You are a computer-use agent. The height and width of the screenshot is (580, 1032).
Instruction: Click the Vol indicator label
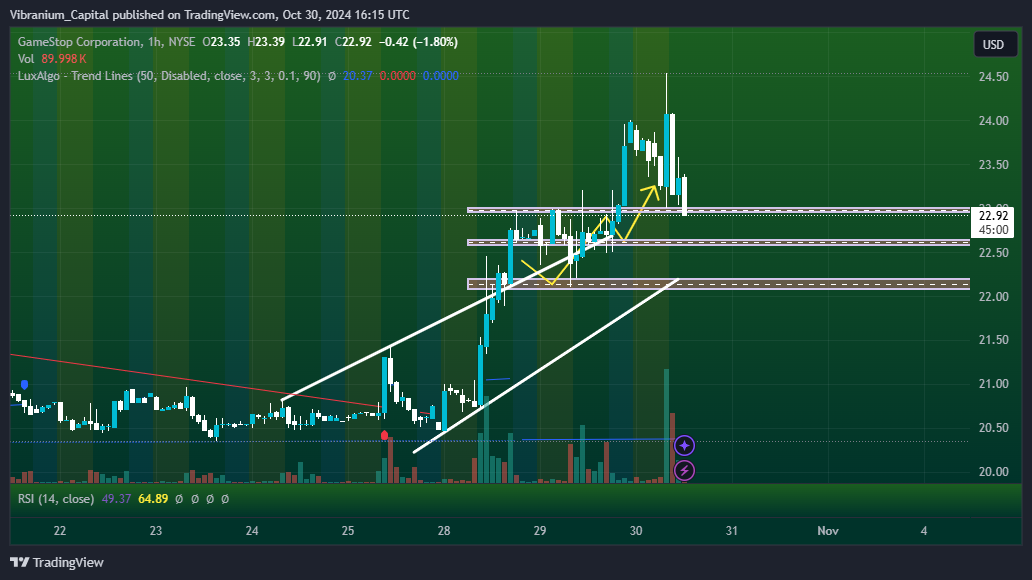click(26, 59)
